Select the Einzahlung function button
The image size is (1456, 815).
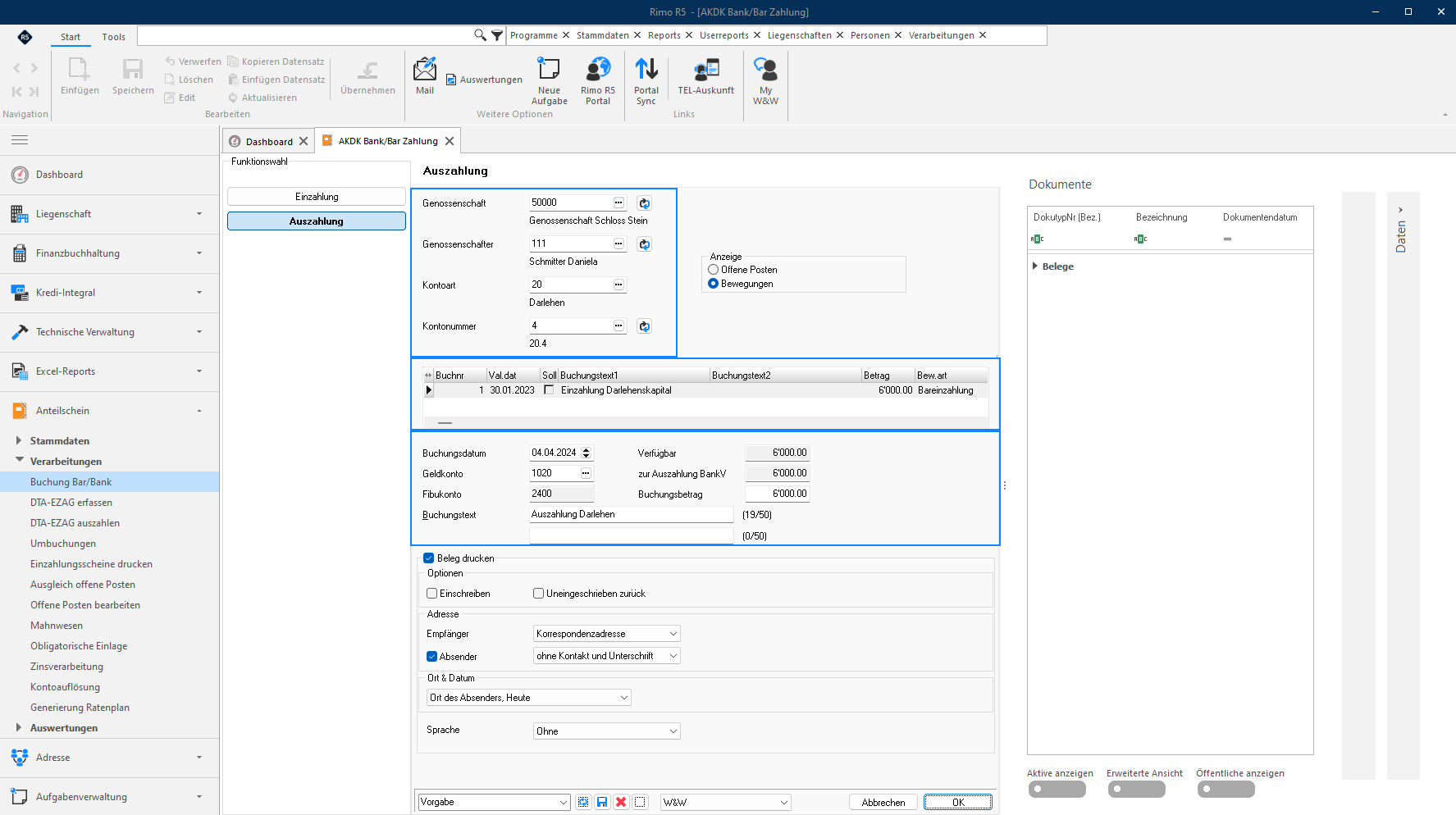317,197
